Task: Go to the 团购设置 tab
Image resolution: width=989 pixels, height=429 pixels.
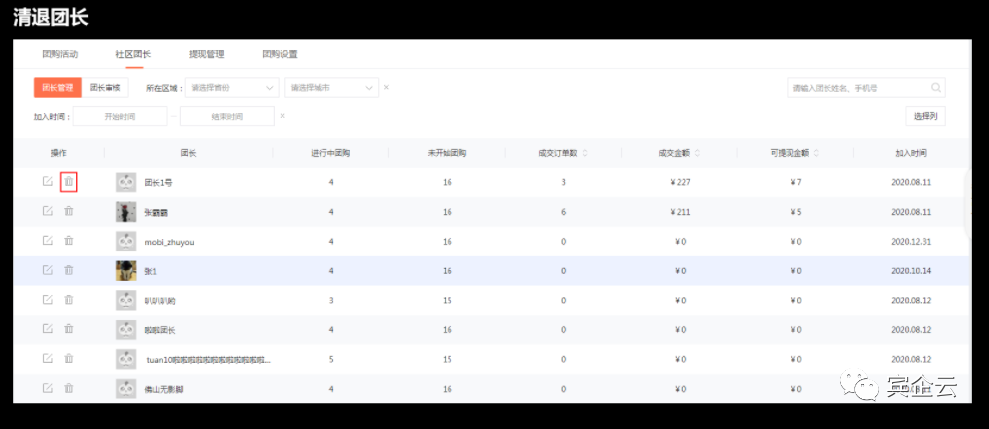Action: (x=280, y=54)
